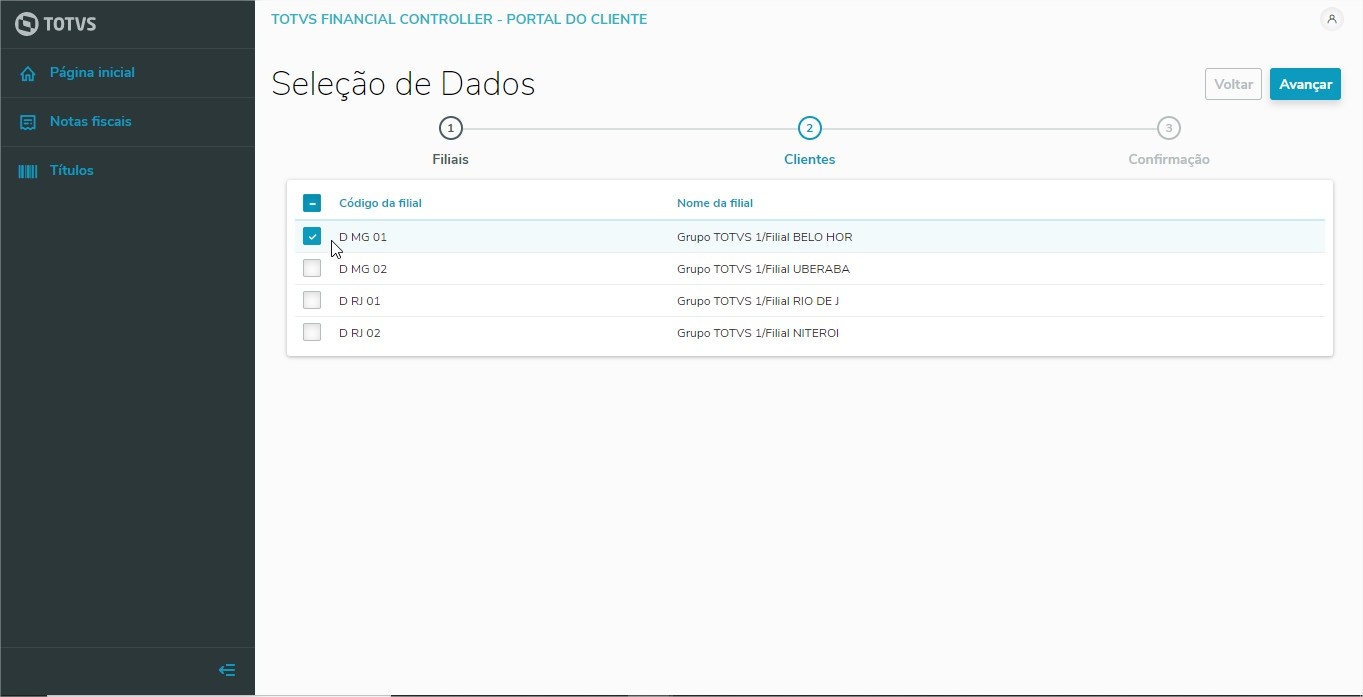
Task: Click Grupo TOTVS 1/Filial RIO DE J
Action: point(758,301)
